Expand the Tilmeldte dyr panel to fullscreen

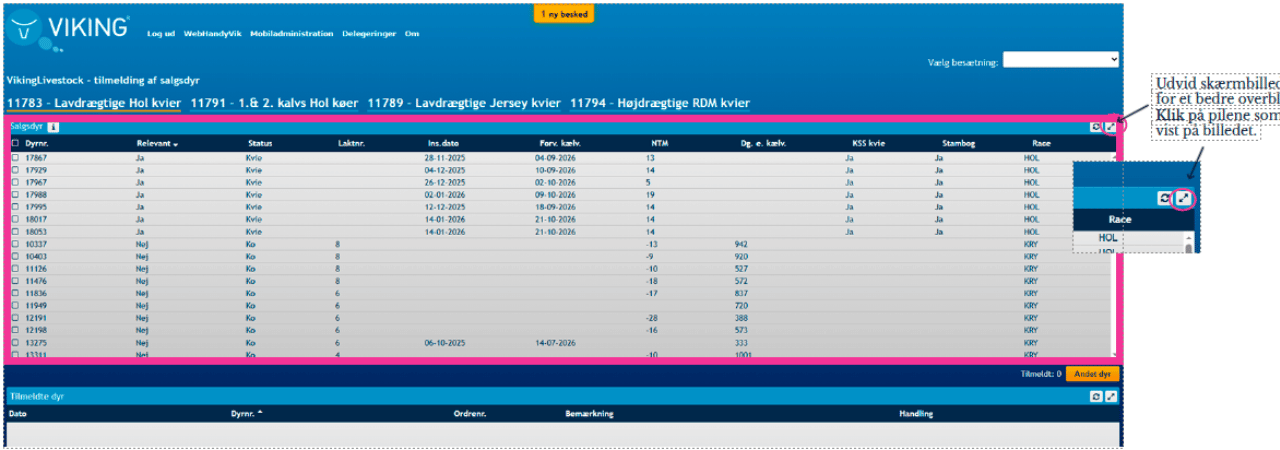[1111, 396]
